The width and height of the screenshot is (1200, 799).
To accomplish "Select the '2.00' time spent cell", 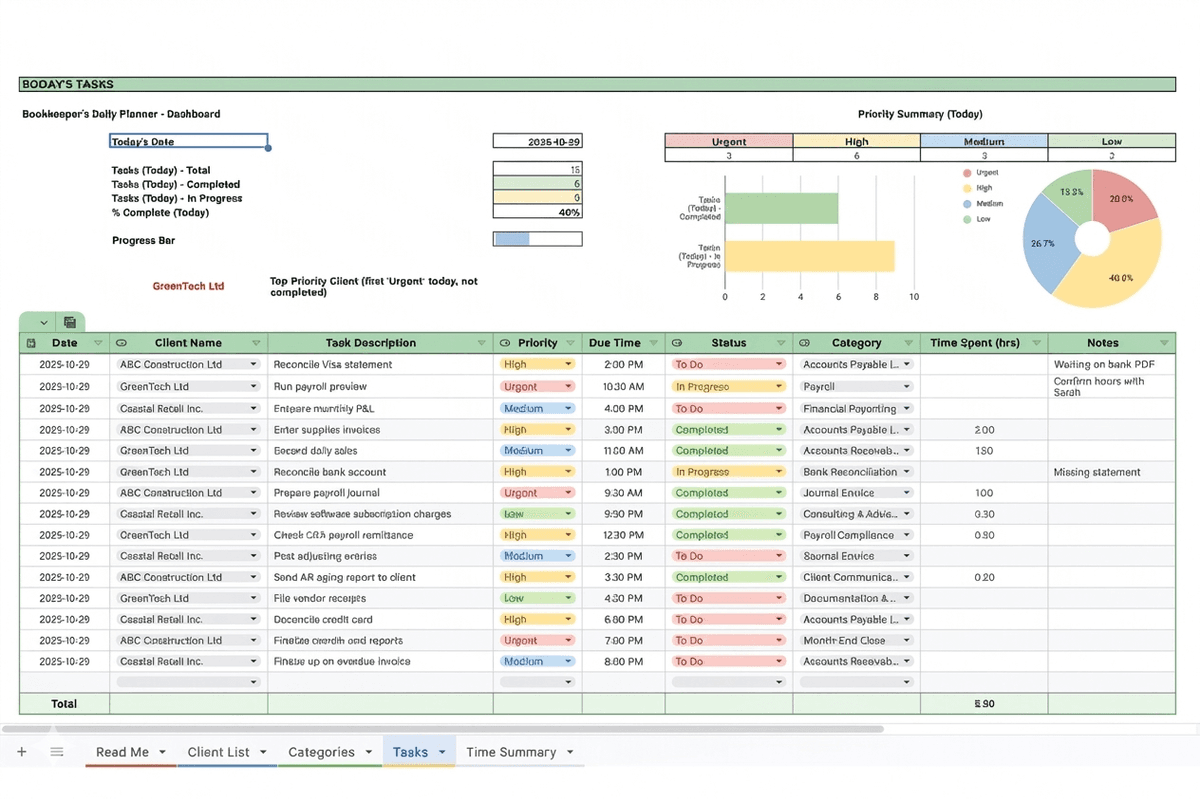I will [984, 430].
